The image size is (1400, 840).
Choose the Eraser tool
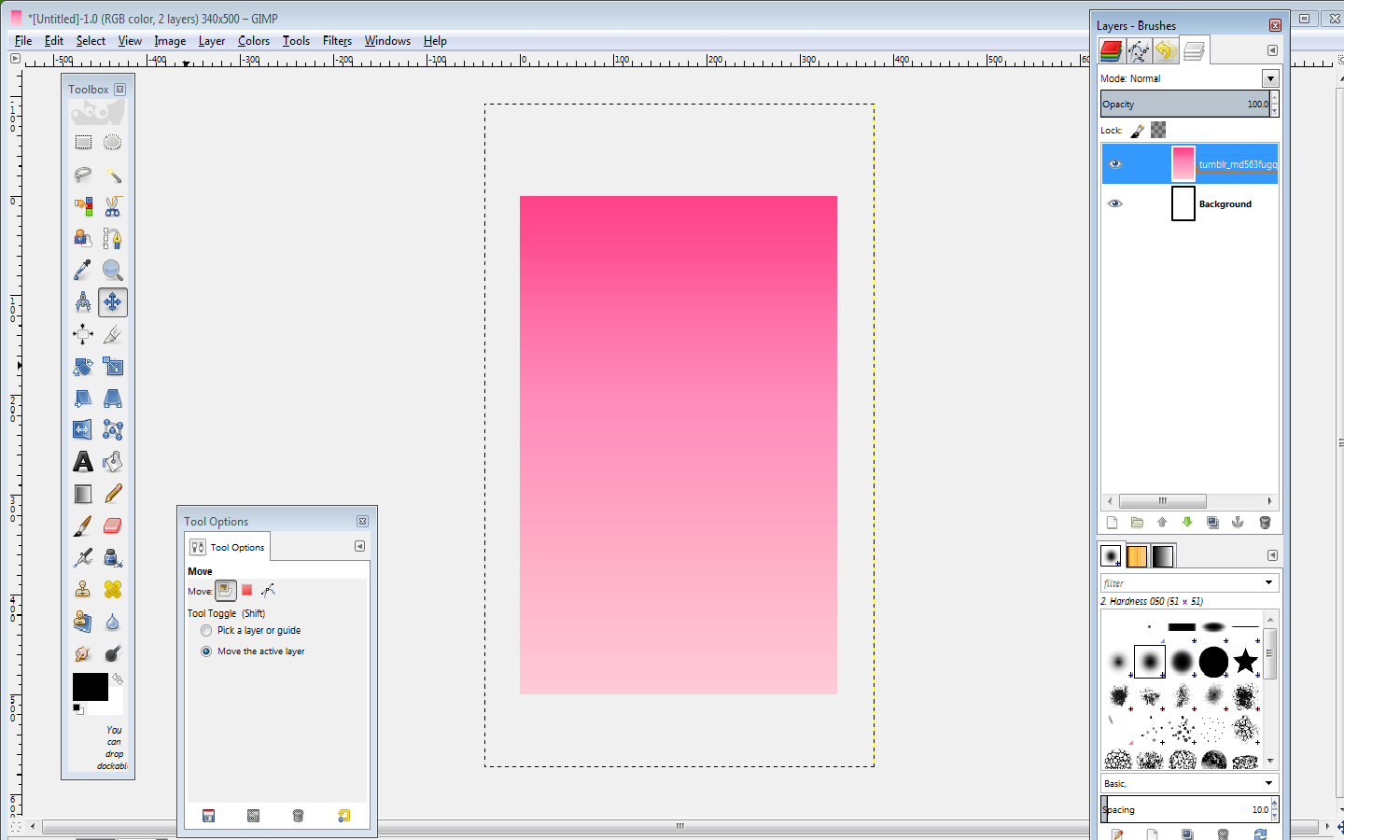(x=113, y=525)
